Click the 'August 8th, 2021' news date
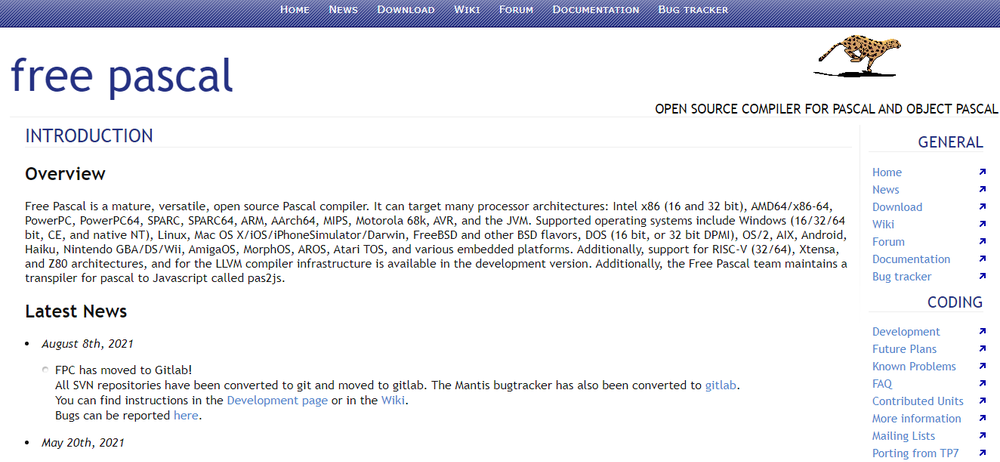 click(x=87, y=344)
